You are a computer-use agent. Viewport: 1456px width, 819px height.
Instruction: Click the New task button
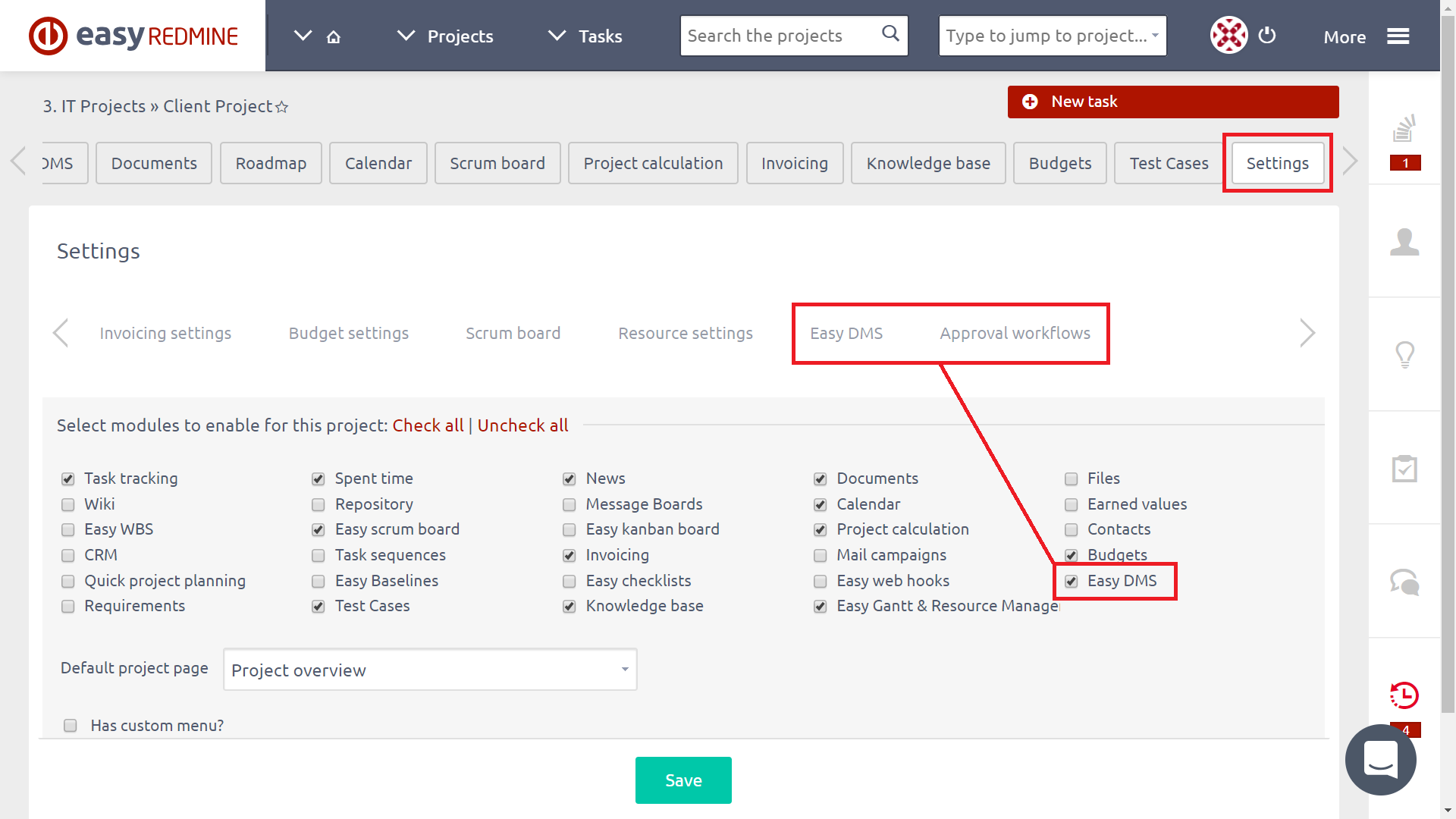pyautogui.click(x=1173, y=102)
